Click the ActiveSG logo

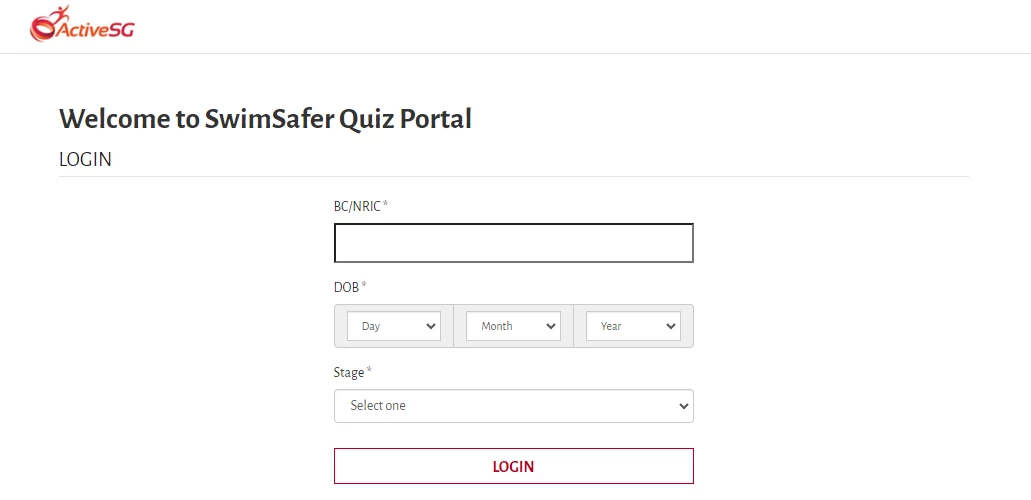click(82, 24)
